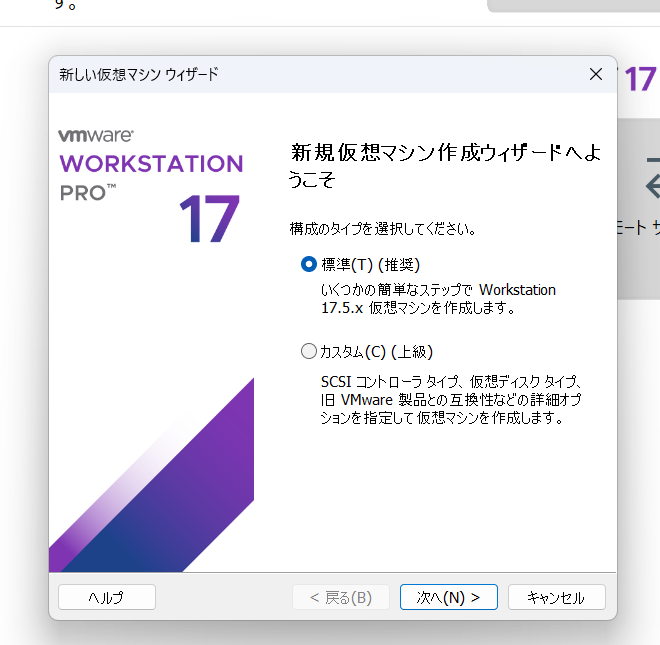660x645 pixels.
Task: Click the 構成のタイプを選択してください instruction text
Action: click(x=382, y=229)
